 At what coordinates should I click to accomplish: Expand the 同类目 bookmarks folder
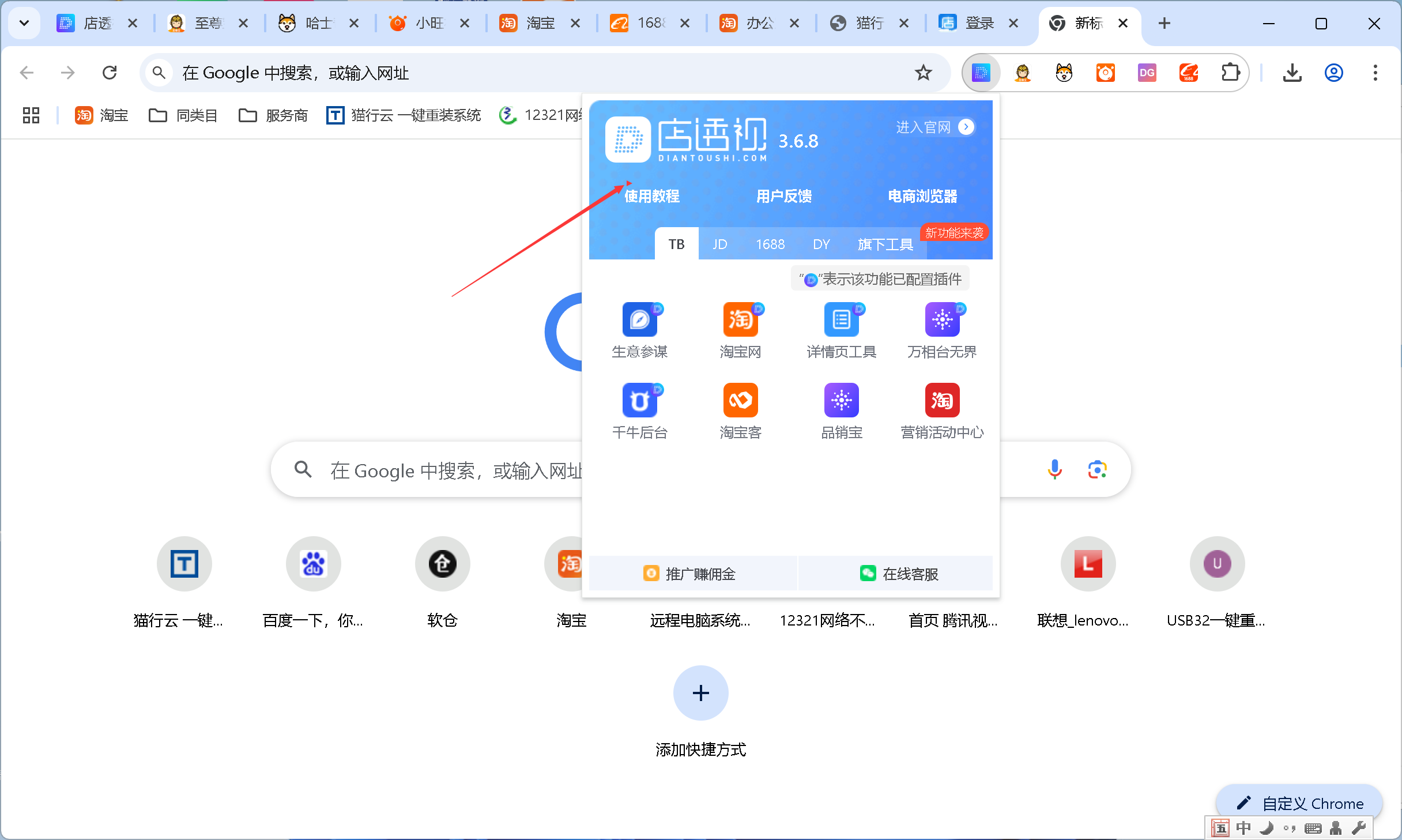click(183, 115)
